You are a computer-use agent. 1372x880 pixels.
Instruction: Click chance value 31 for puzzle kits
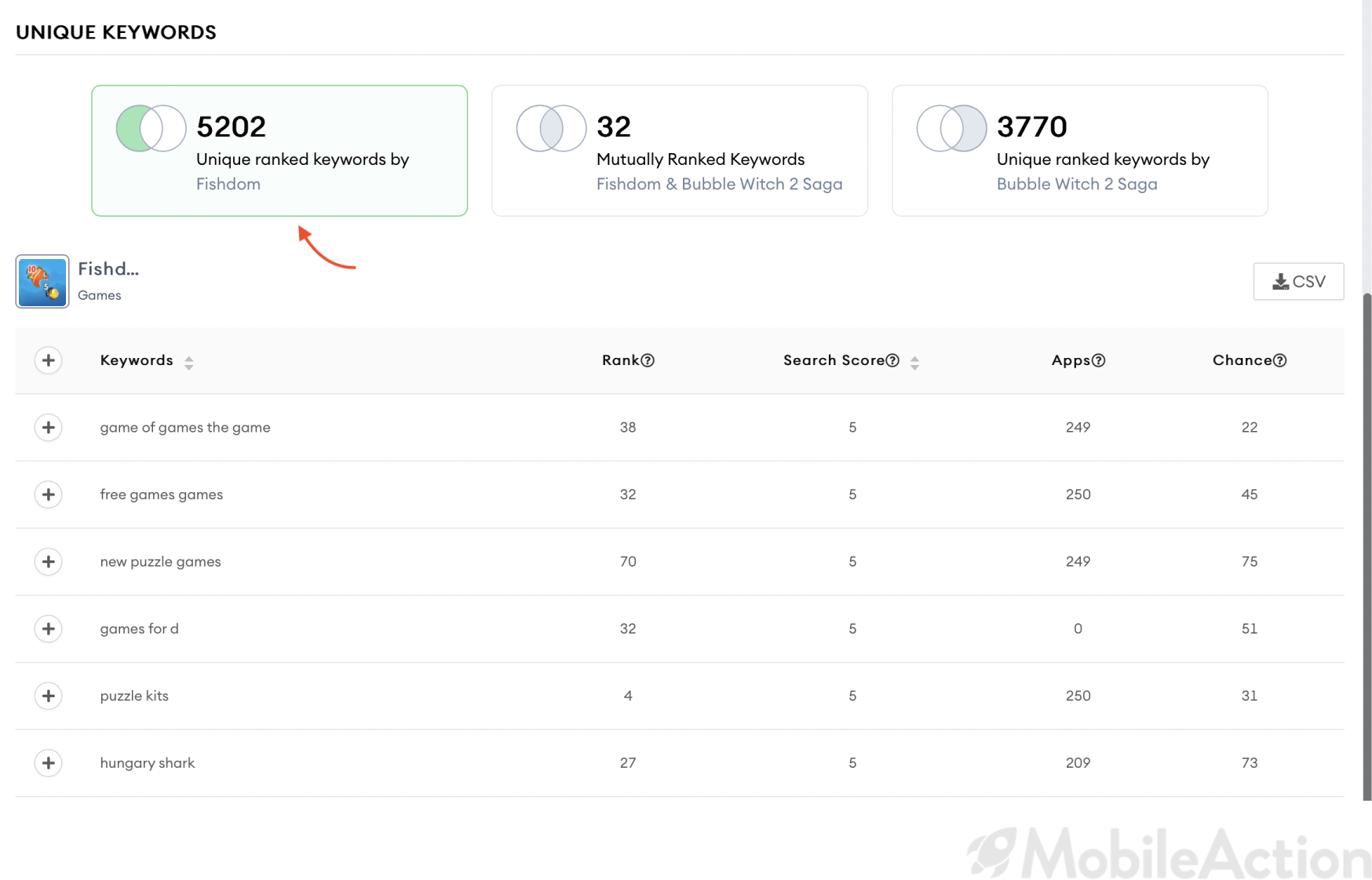coord(1250,696)
